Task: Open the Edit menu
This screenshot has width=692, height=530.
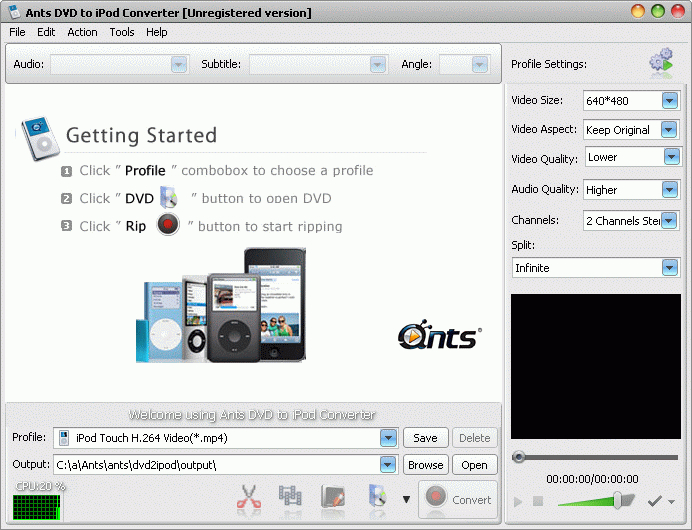Action: coord(46,32)
